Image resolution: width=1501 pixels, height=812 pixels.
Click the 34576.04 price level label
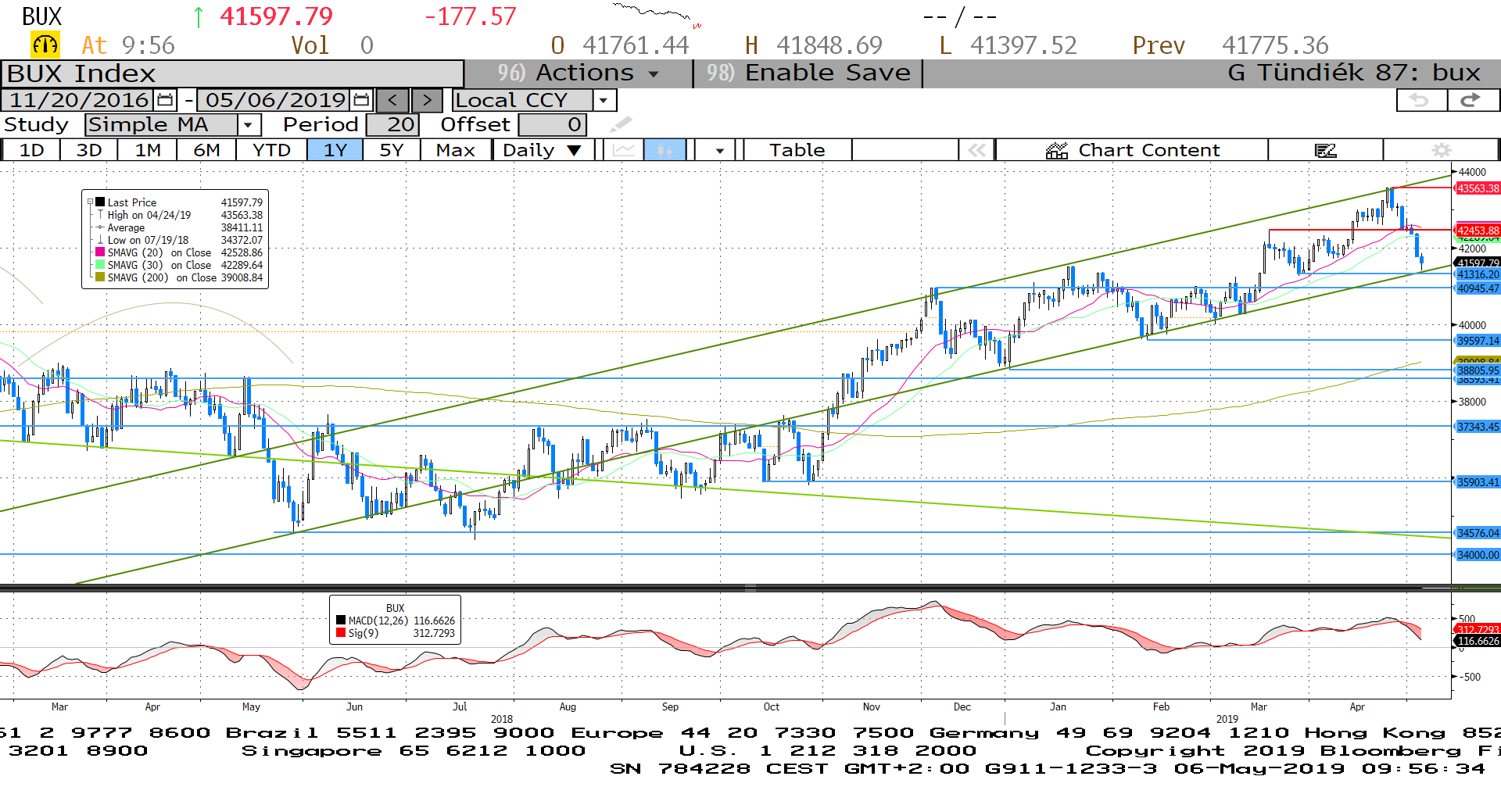tap(1478, 533)
